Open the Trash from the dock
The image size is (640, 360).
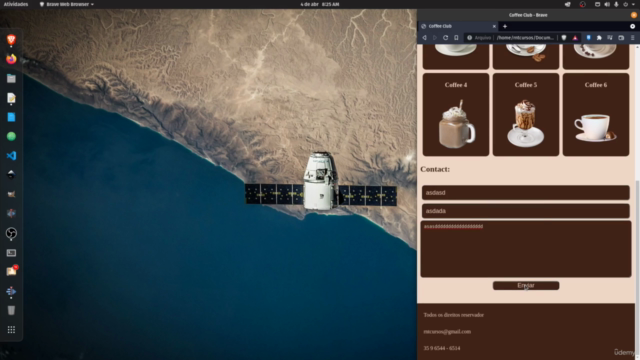(11, 310)
